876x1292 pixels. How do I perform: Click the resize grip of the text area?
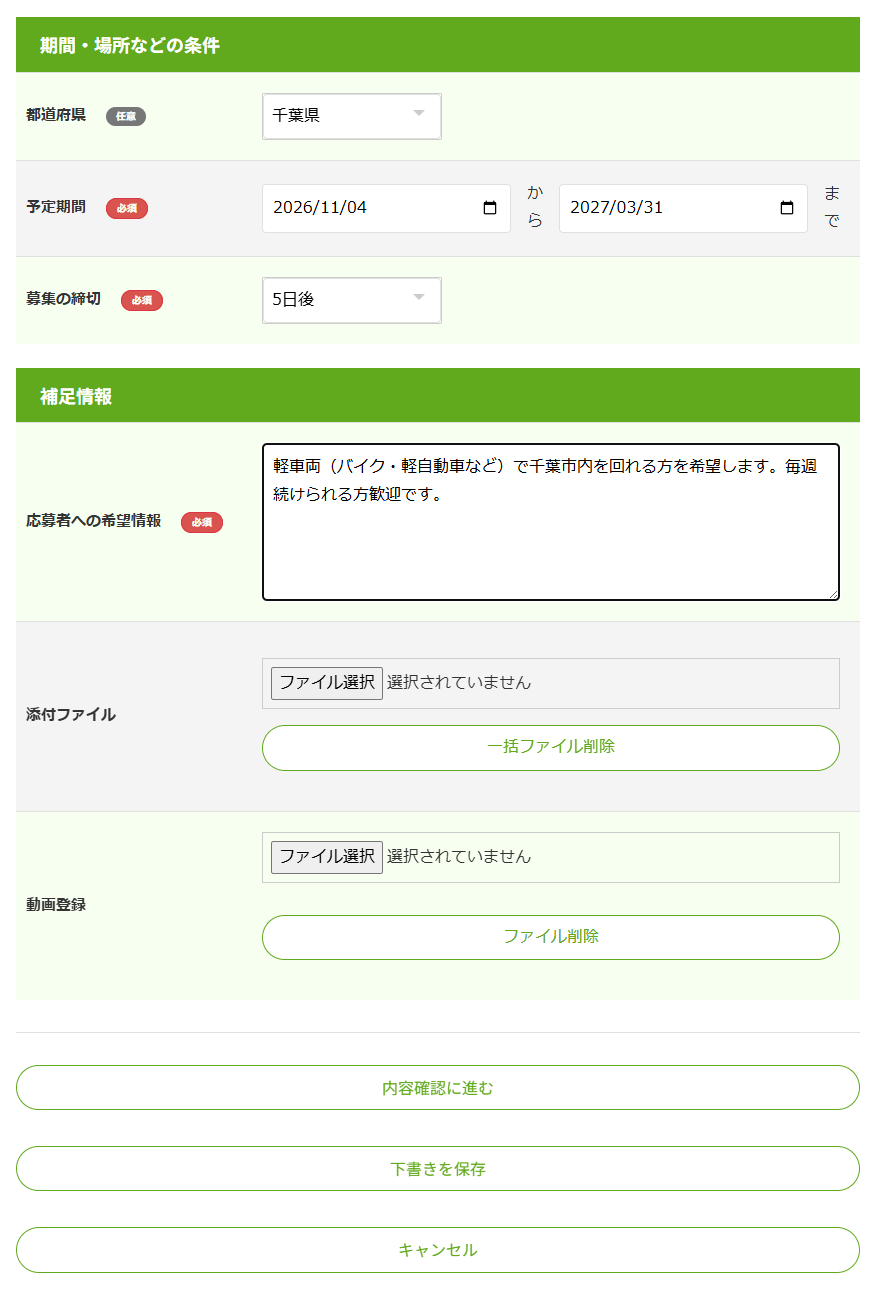(832, 593)
